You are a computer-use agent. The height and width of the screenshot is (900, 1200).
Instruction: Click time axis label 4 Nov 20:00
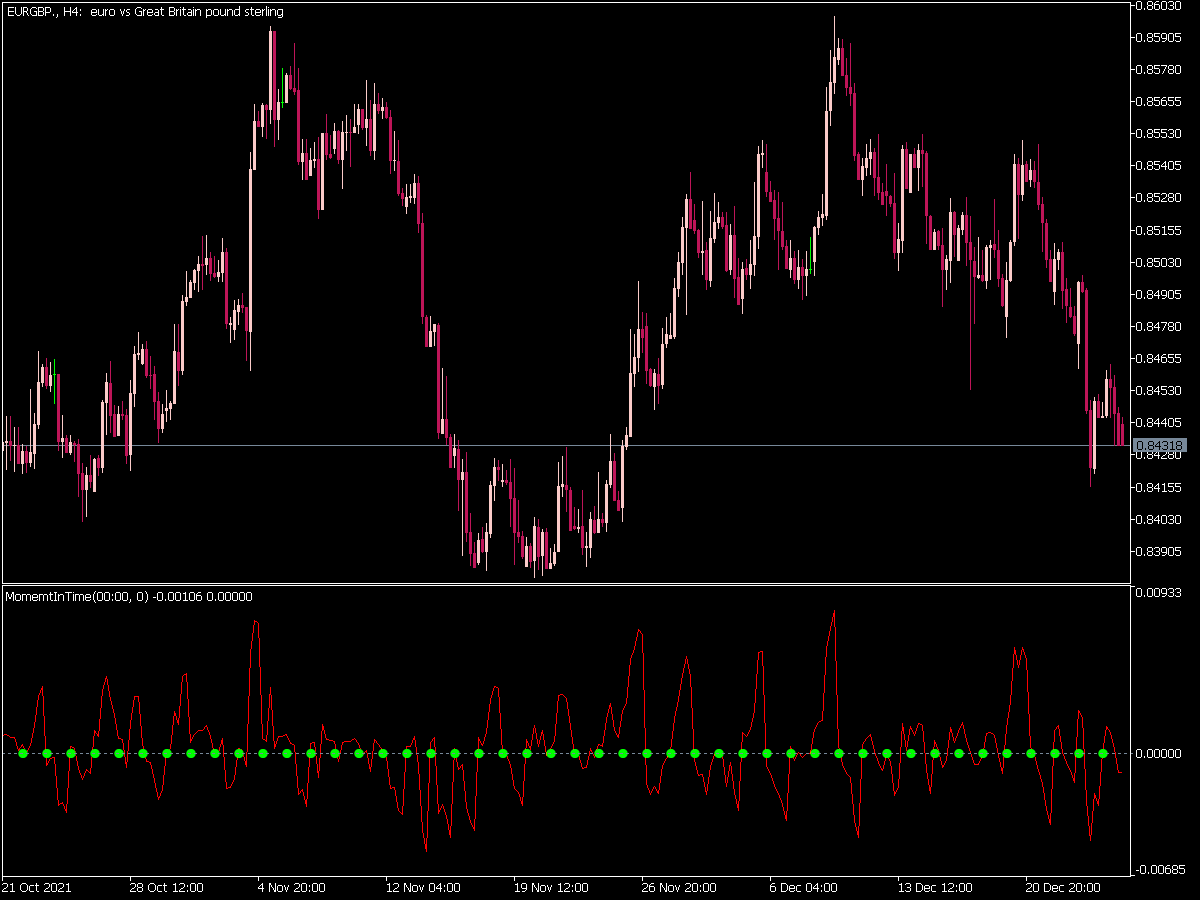coord(294,888)
